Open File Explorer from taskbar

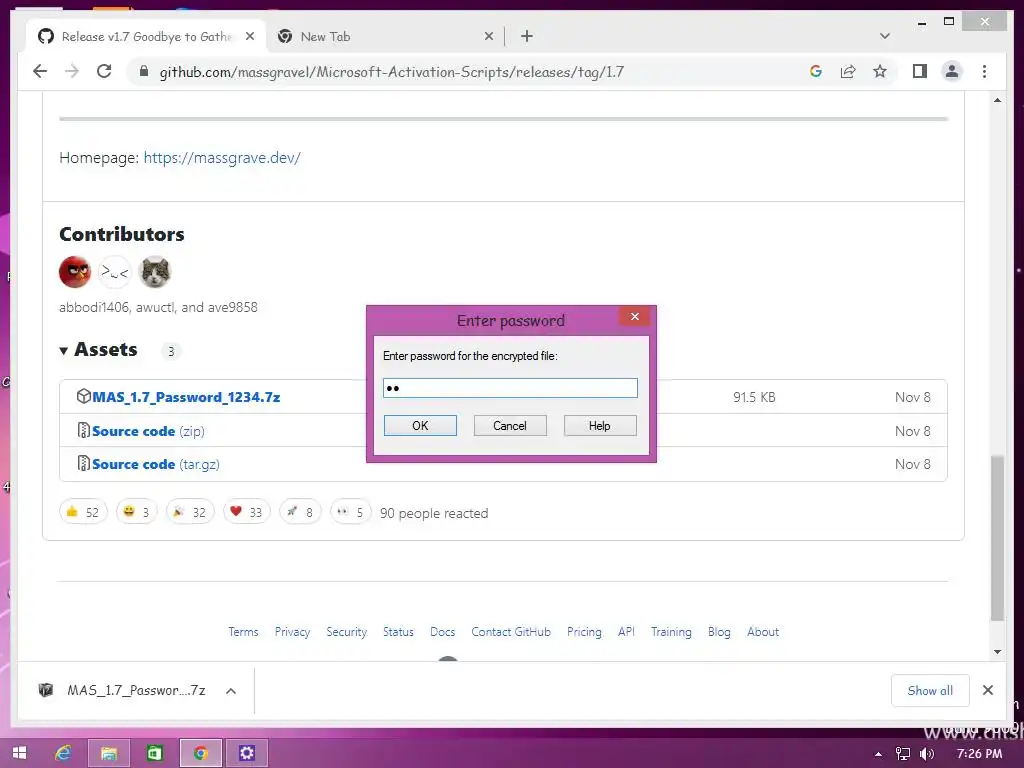pos(108,753)
